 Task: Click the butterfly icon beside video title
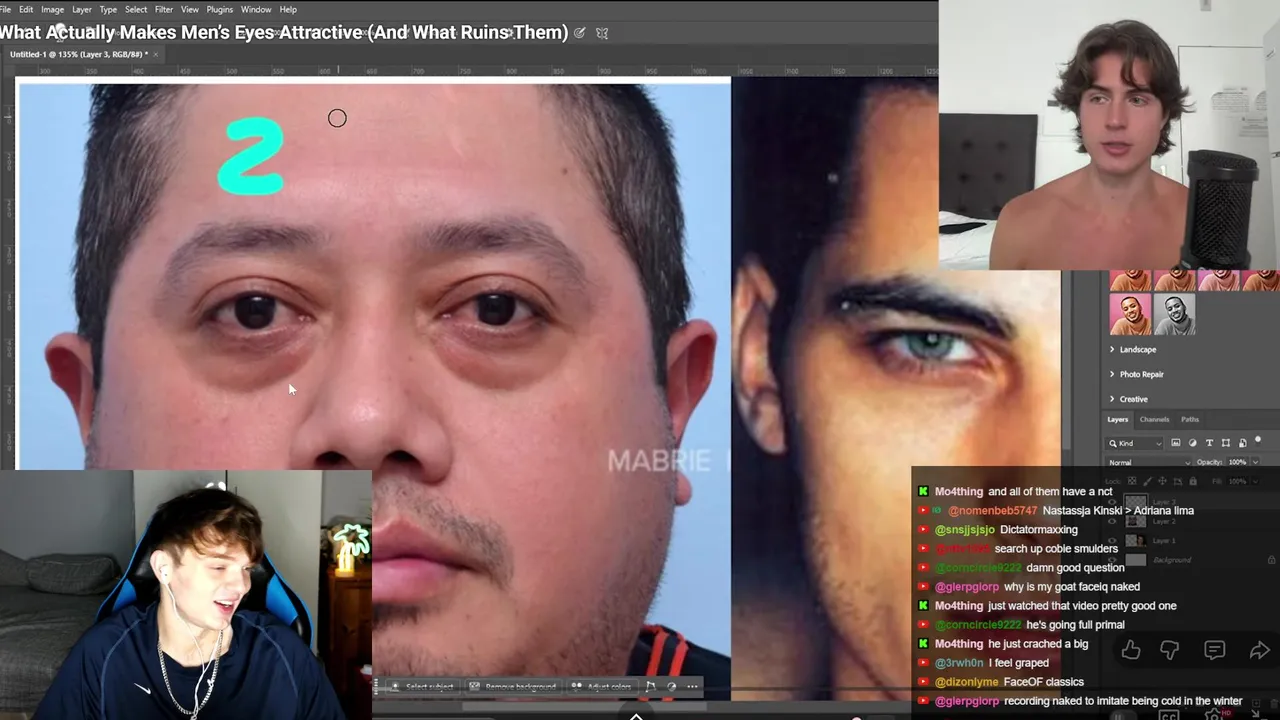click(x=602, y=33)
